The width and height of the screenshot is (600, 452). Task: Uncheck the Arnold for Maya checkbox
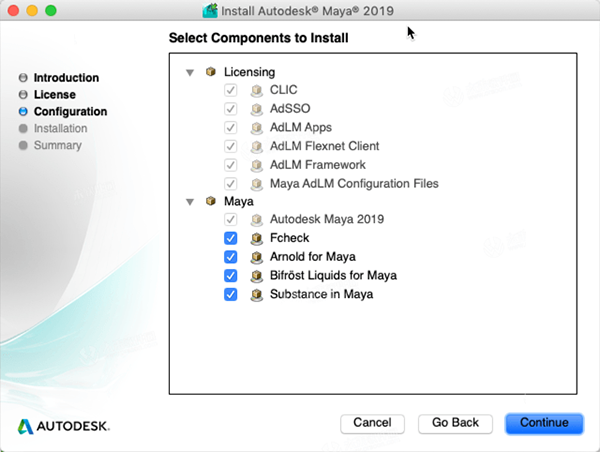pyautogui.click(x=230, y=257)
